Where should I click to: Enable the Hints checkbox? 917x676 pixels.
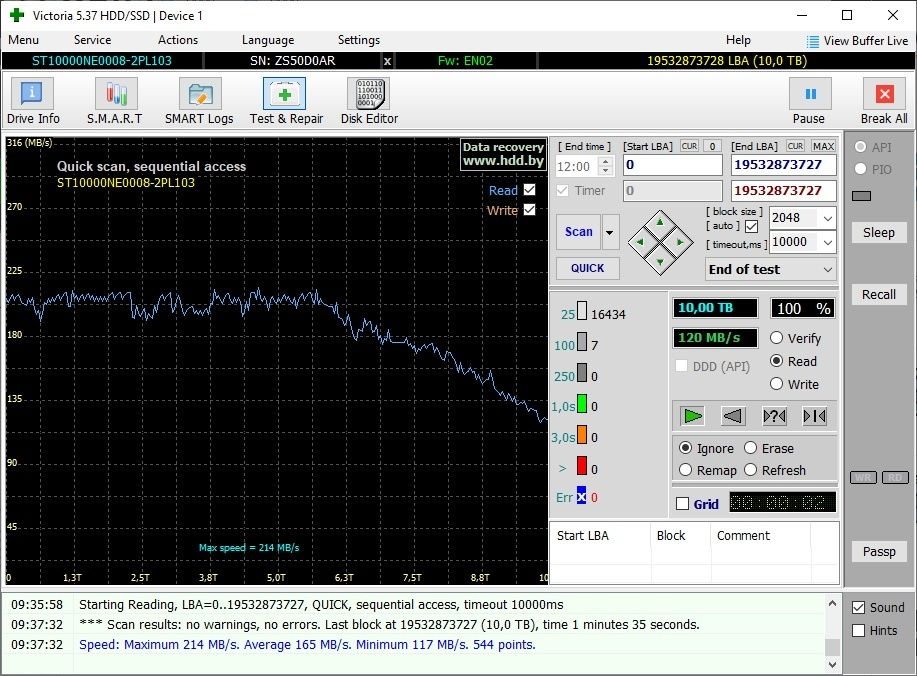[859, 630]
